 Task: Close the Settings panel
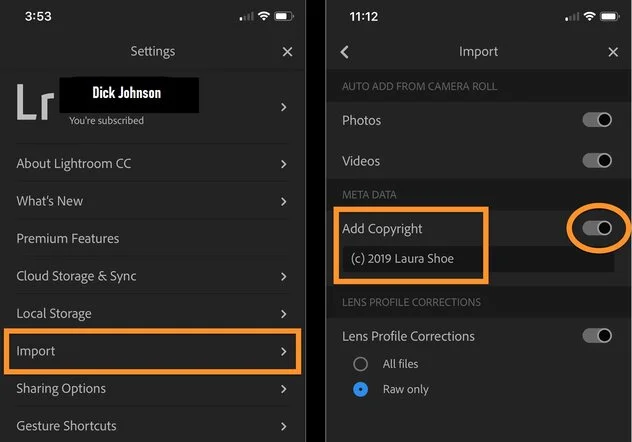click(287, 52)
